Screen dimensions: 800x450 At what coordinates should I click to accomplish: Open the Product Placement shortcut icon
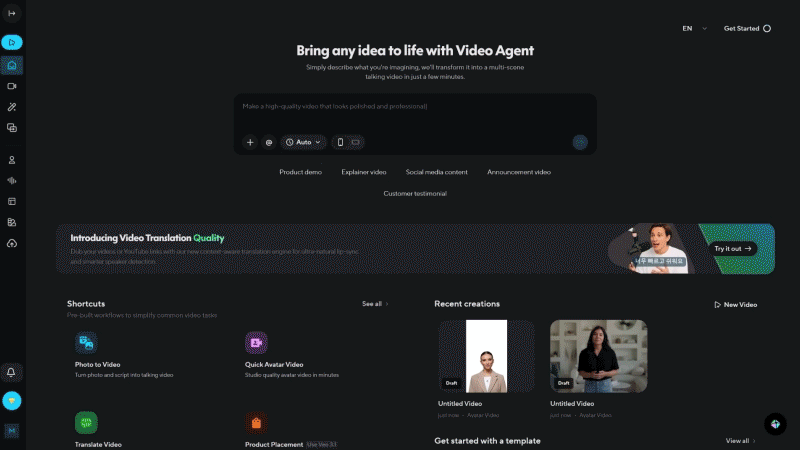point(256,422)
